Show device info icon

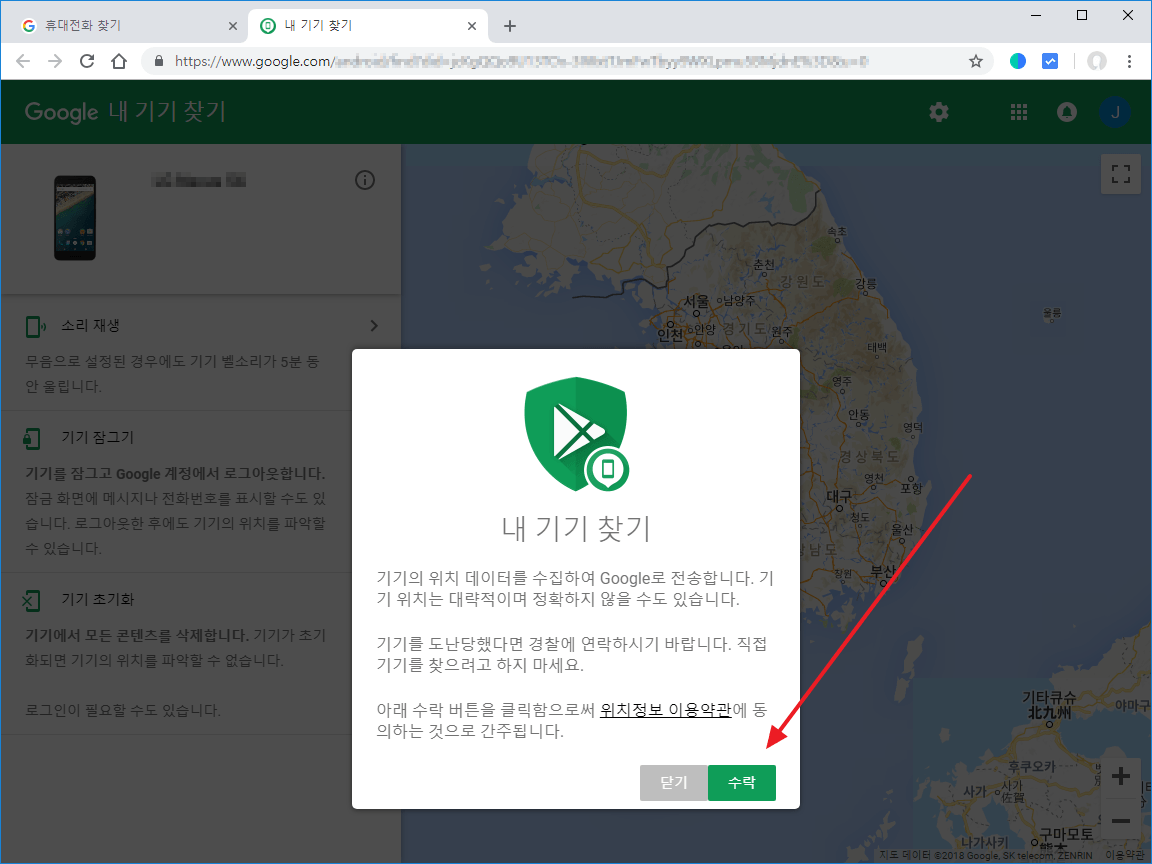[364, 180]
